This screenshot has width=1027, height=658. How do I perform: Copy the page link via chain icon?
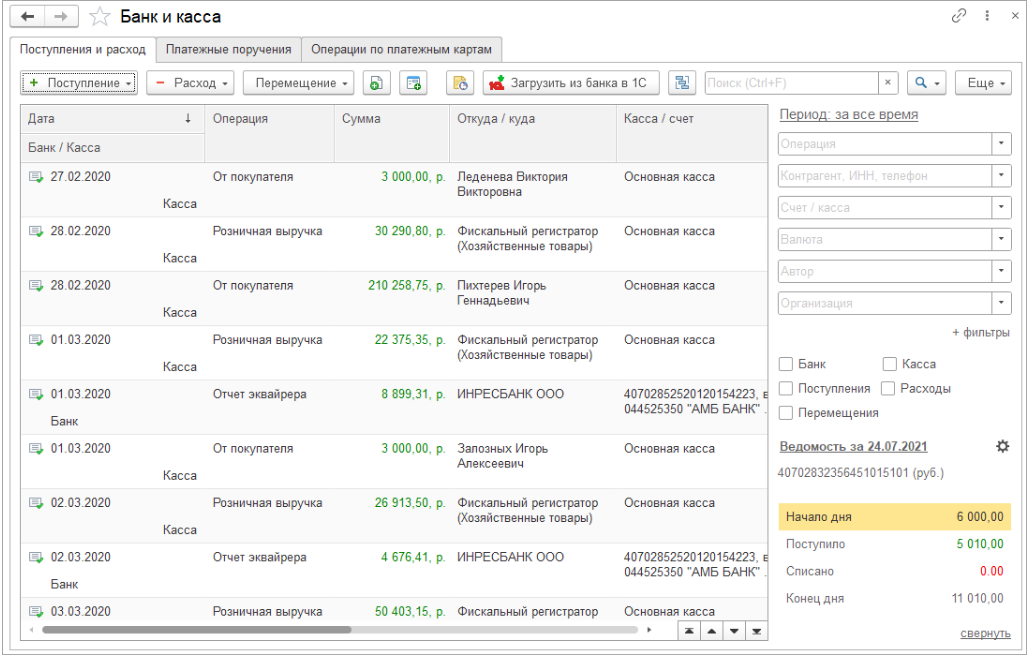(x=959, y=16)
